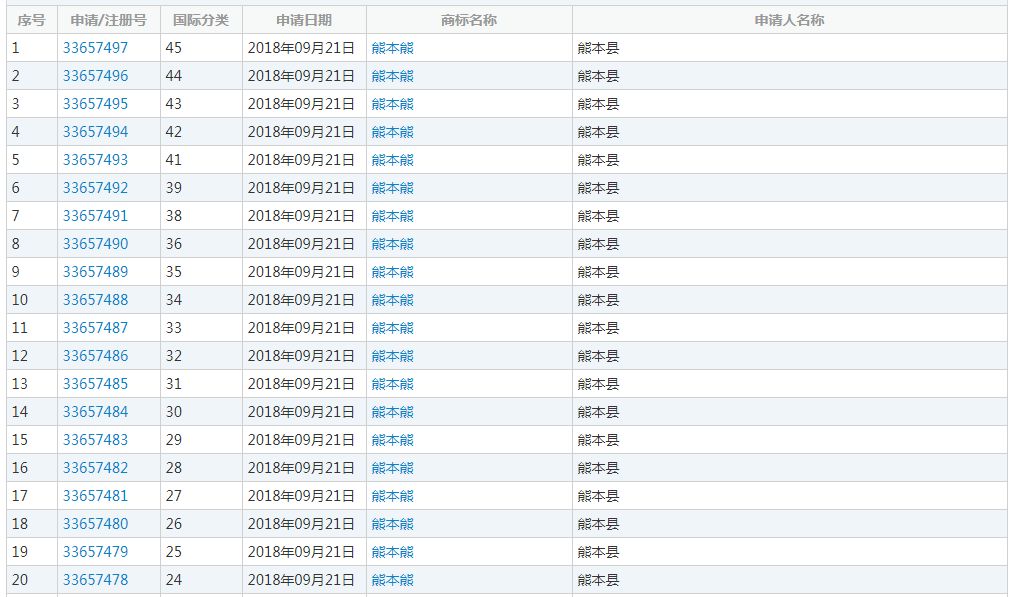The width and height of the screenshot is (1014, 597).
Task: Open application number 33657481
Action: tap(95, 496)
